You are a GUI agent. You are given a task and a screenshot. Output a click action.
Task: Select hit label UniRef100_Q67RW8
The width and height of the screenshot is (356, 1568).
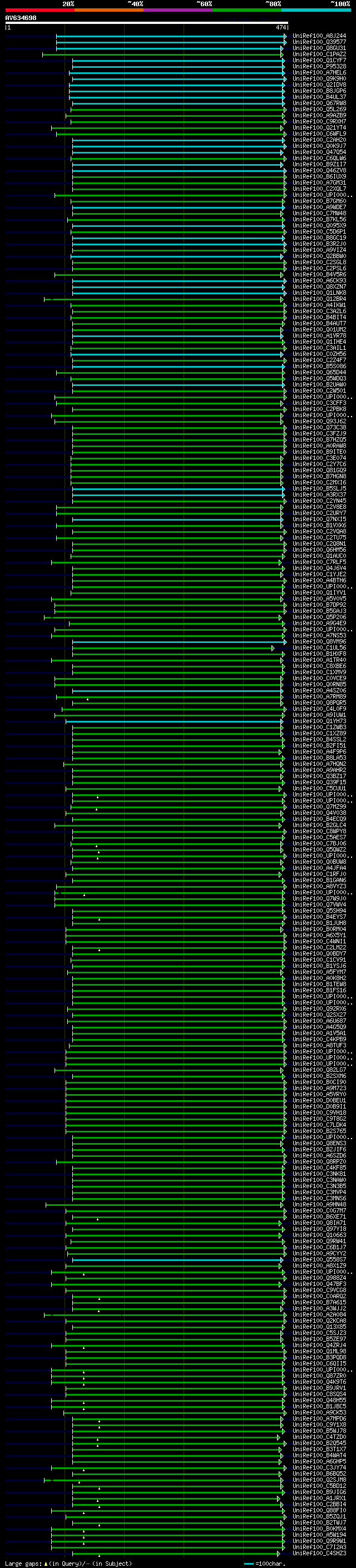(x=319, y=103)
